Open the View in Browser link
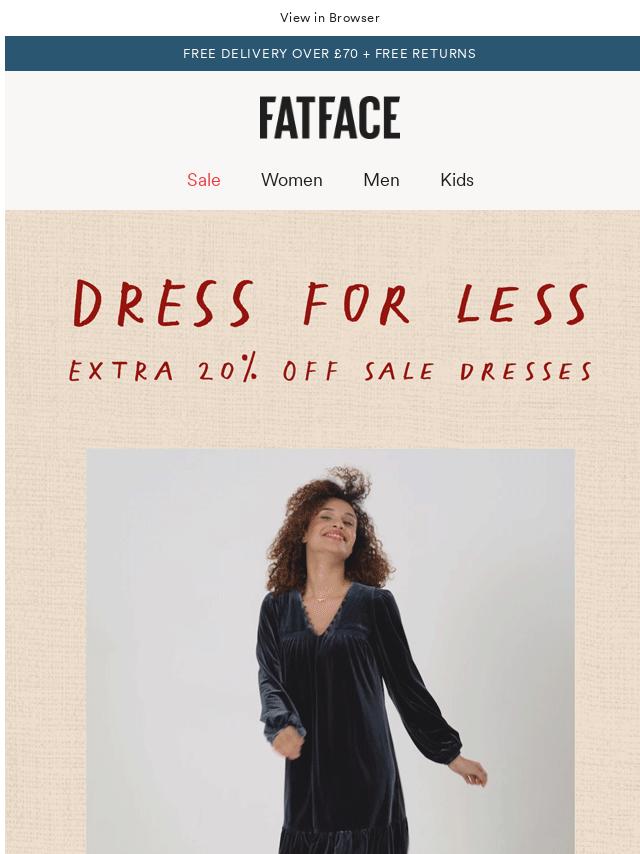640x854 pixels. point(330,17)
